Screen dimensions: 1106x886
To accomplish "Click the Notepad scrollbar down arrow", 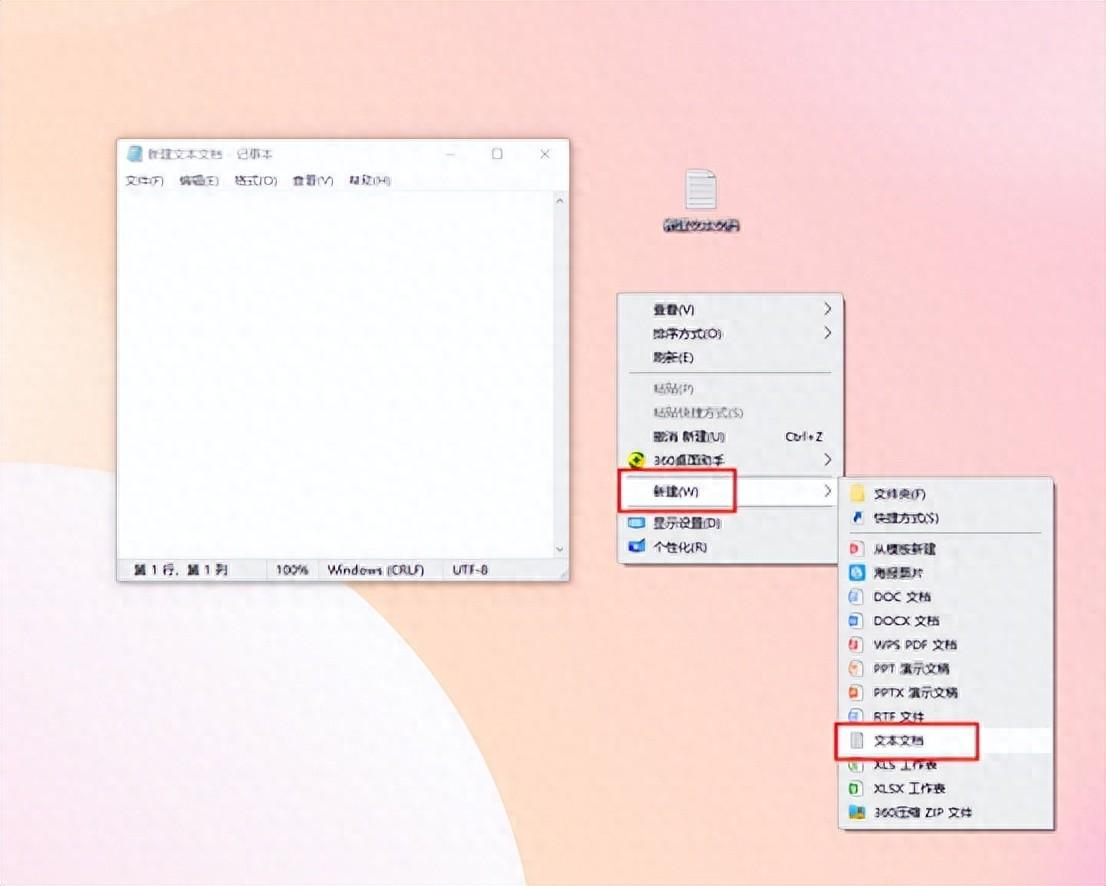I will 559,549.
